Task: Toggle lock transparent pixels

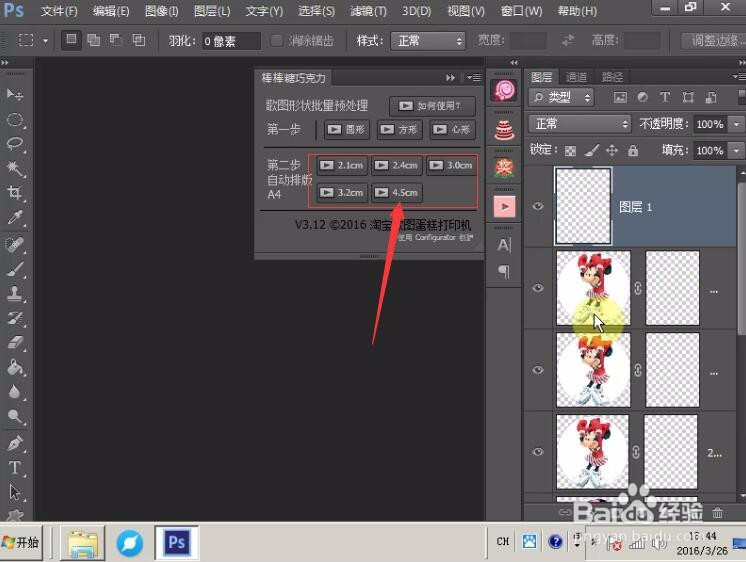Action: [x=570, y=151]
